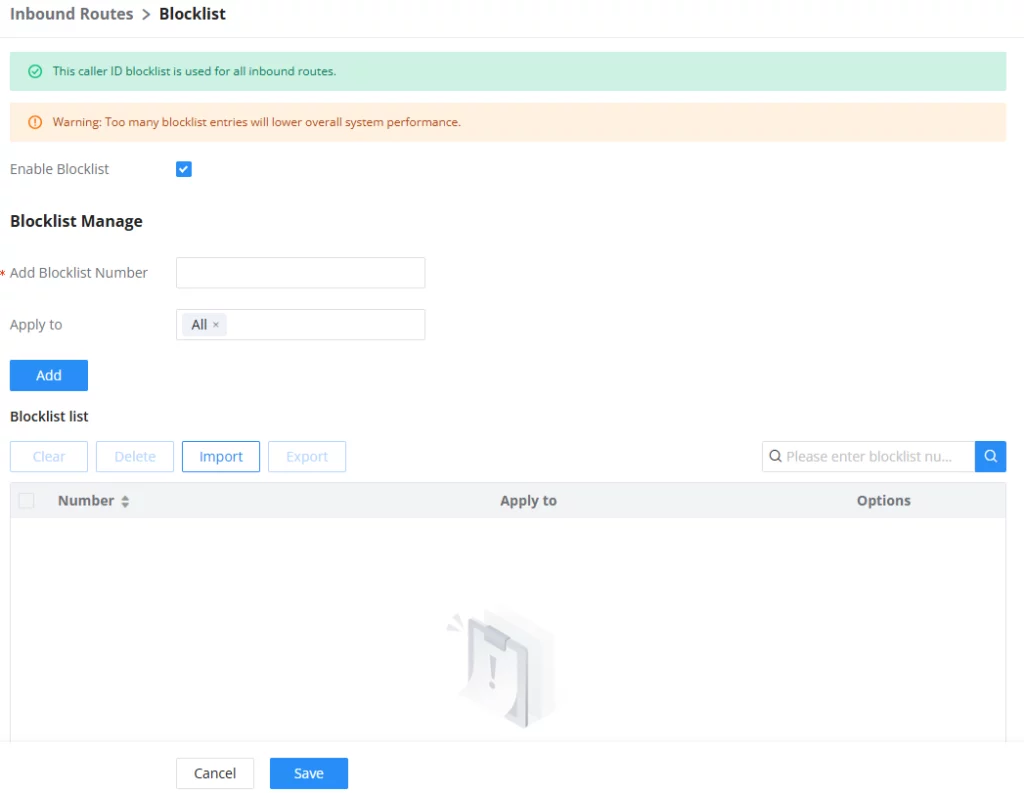1024x793 pixels.
Task: Open the Apply to selection box
Action: (x=300, y=325)
